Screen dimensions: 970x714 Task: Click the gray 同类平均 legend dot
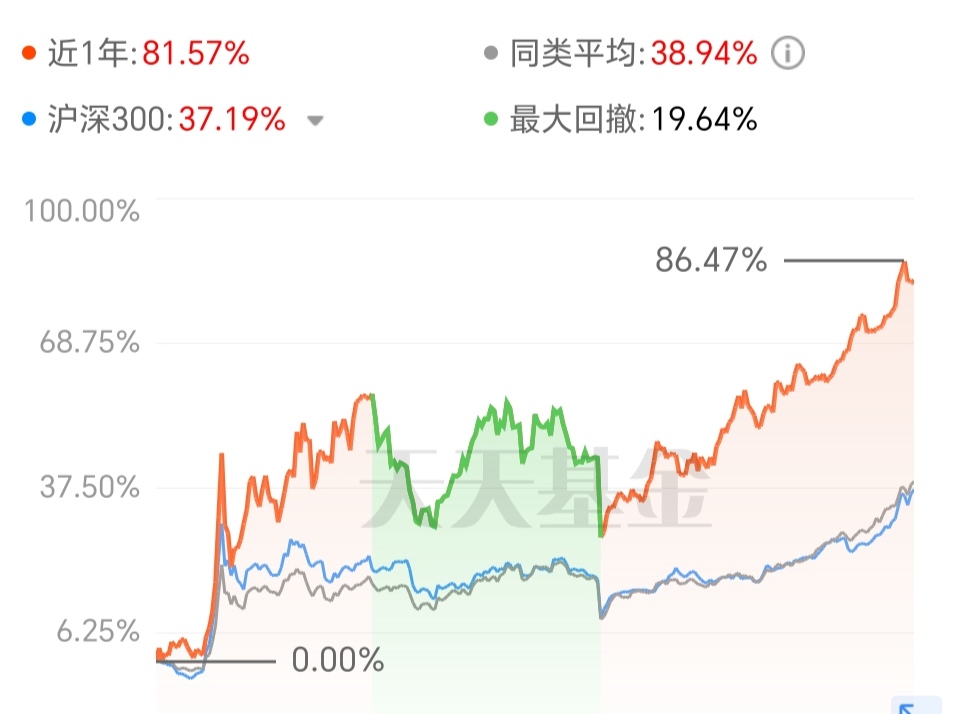[491, 53]
